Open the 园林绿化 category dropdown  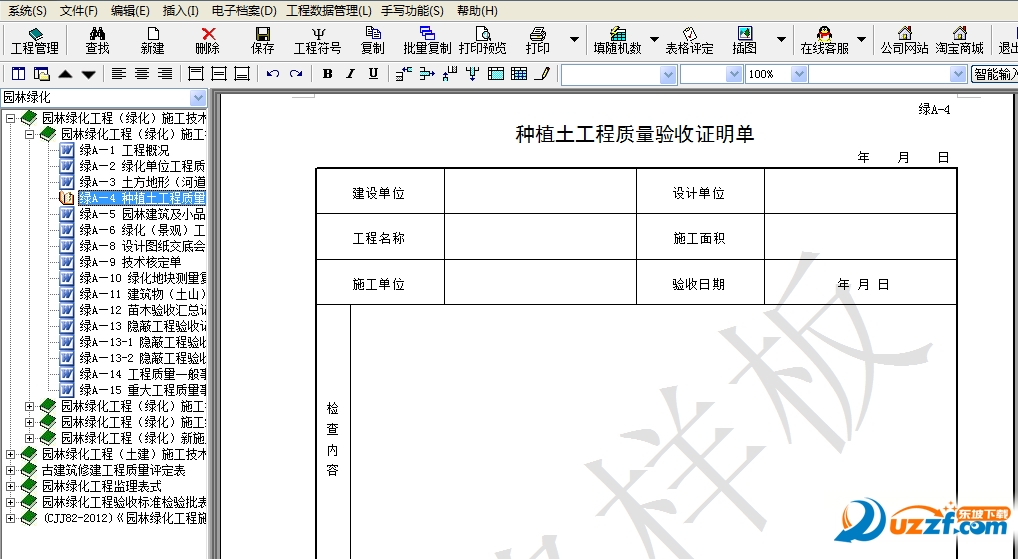(x=199, y=98)
